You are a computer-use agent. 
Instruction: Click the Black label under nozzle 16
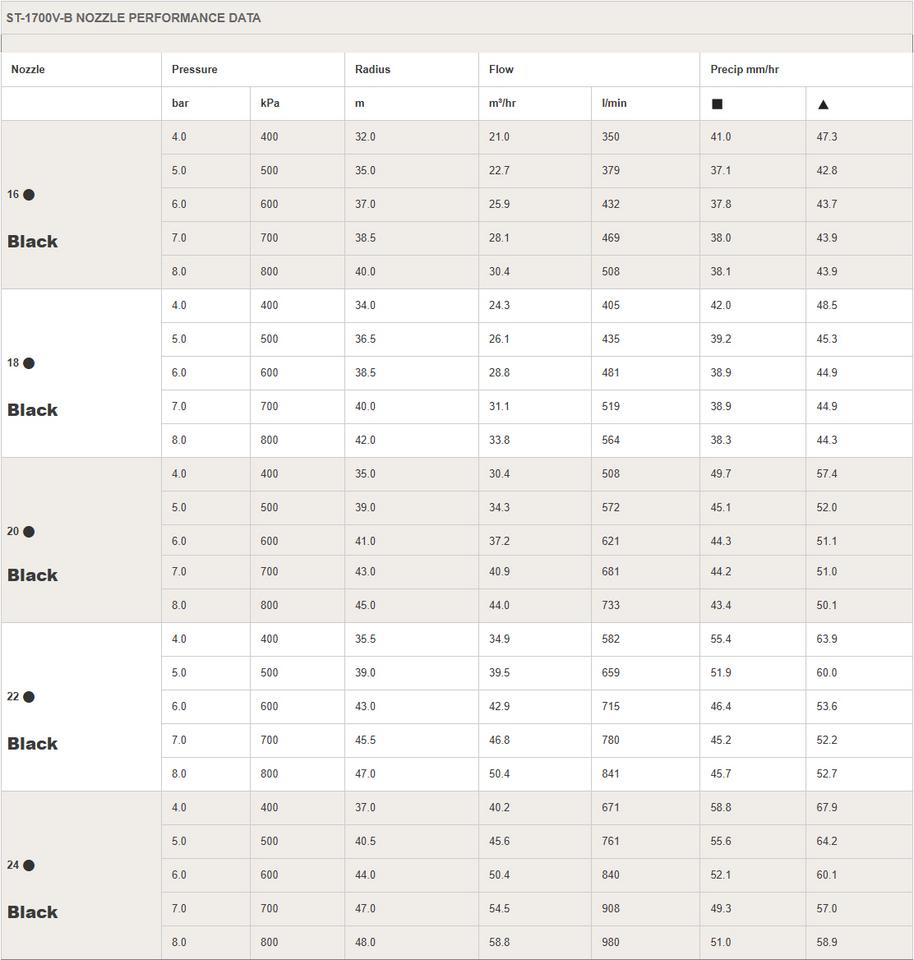(33, 241)
